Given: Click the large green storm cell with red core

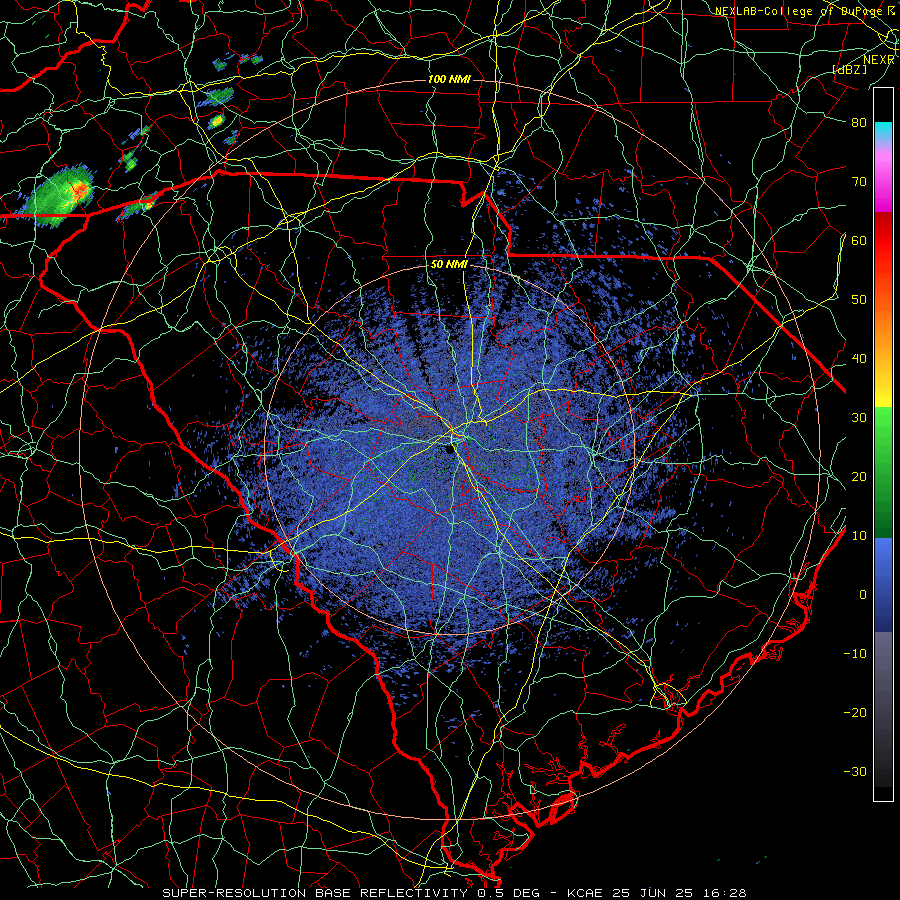Looking at the screenshot, I should click(60, 195).
